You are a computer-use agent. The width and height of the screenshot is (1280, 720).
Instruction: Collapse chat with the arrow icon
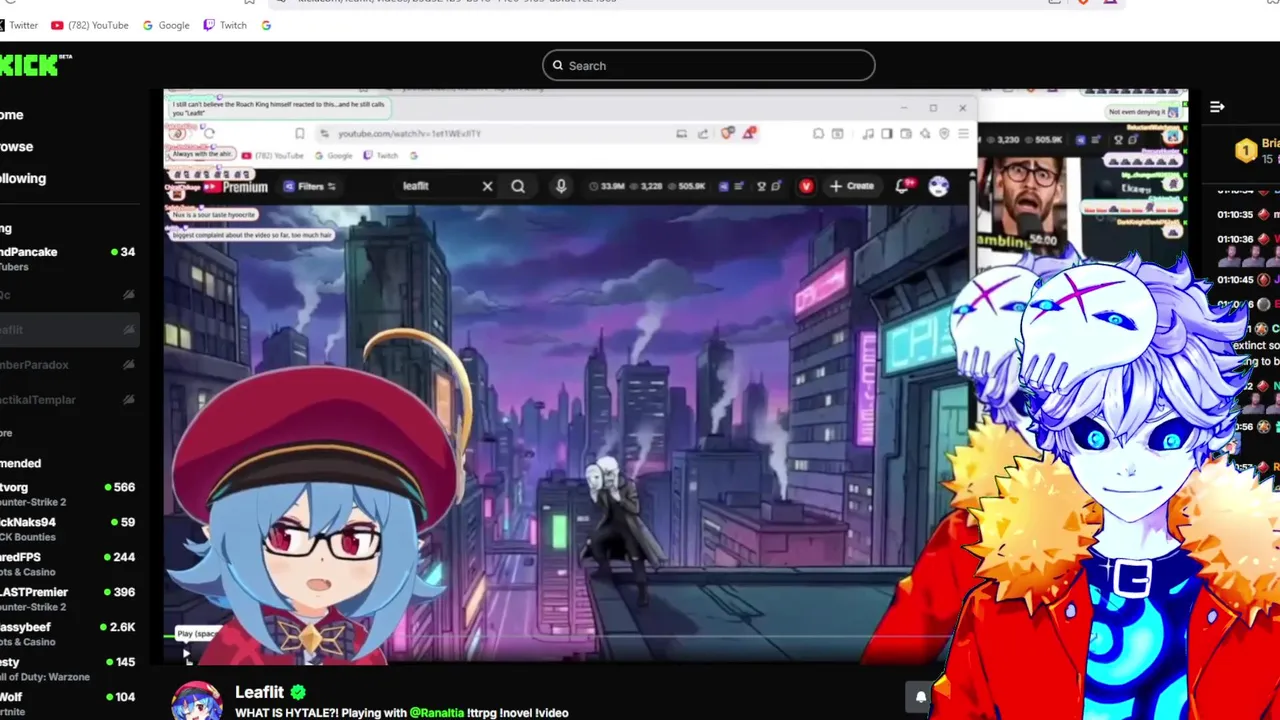[1217, 107]
